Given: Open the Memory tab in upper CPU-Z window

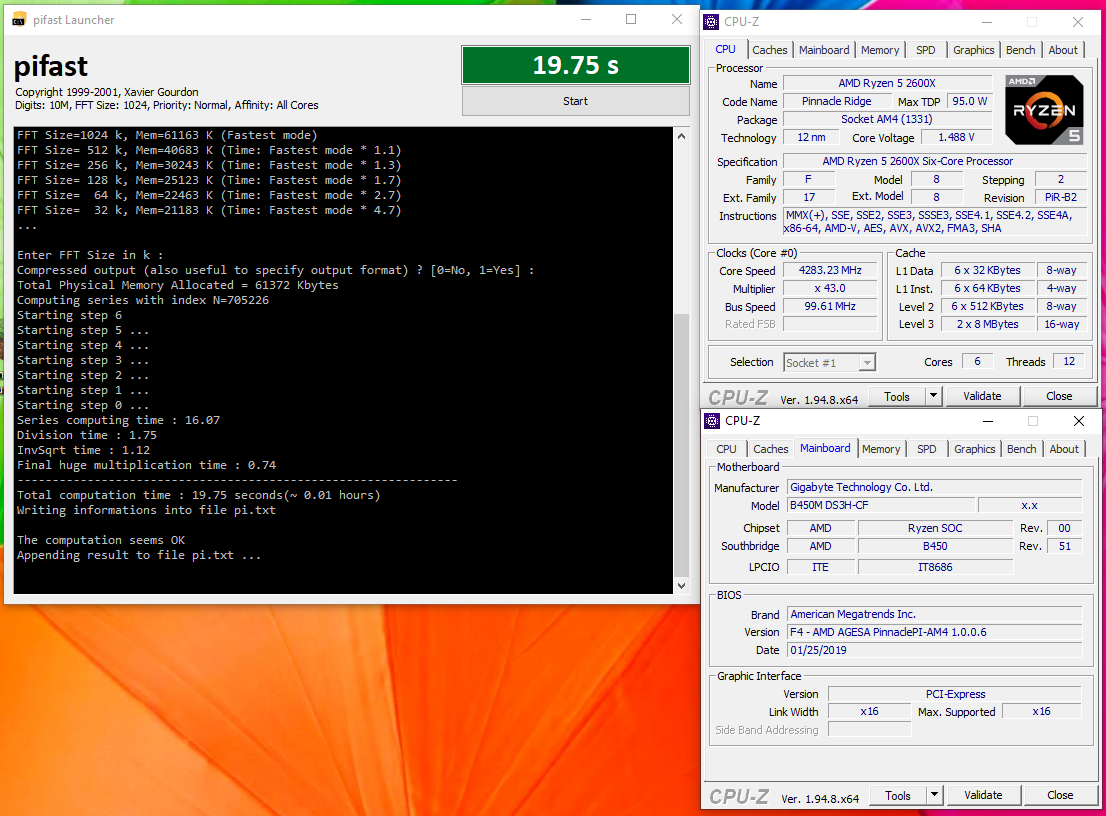Looking at the screenshot, I should pos(880,50).
